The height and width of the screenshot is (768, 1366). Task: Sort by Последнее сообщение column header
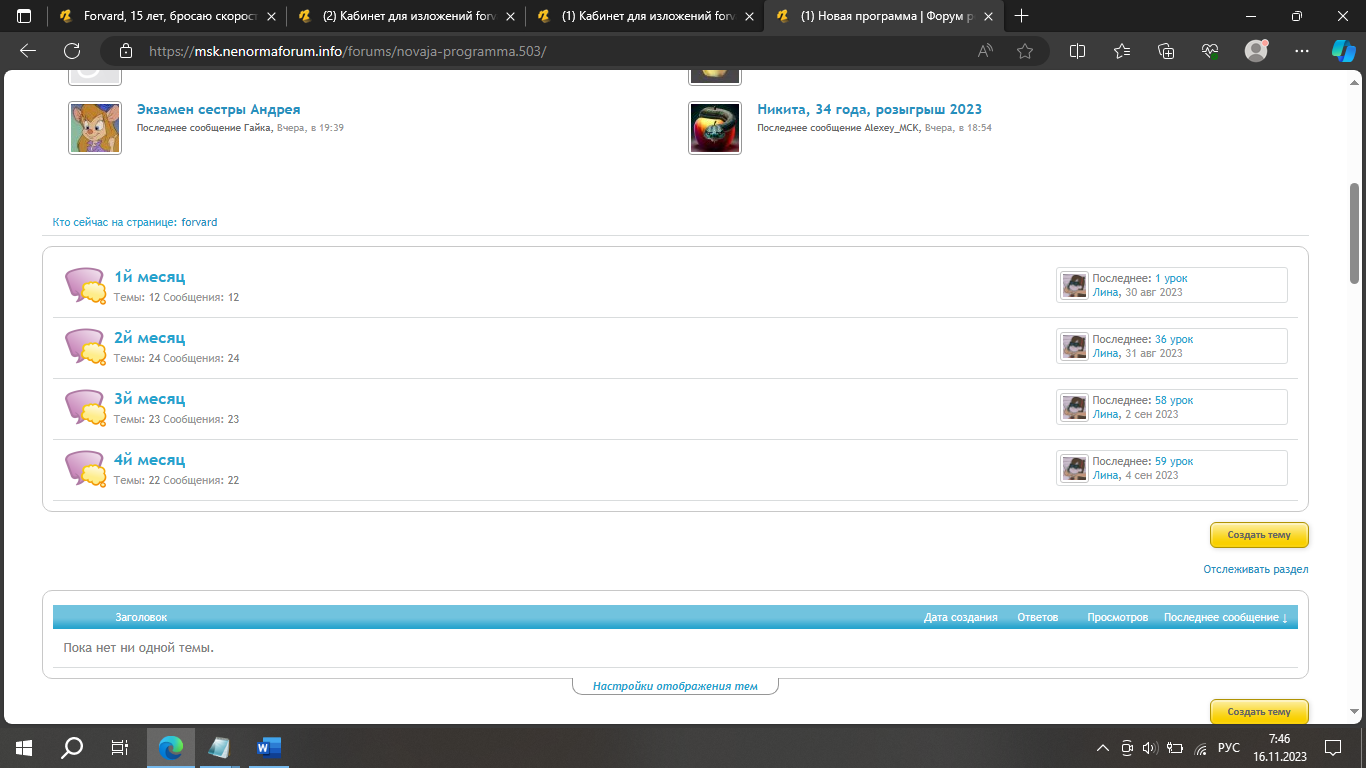[1225, 617]
